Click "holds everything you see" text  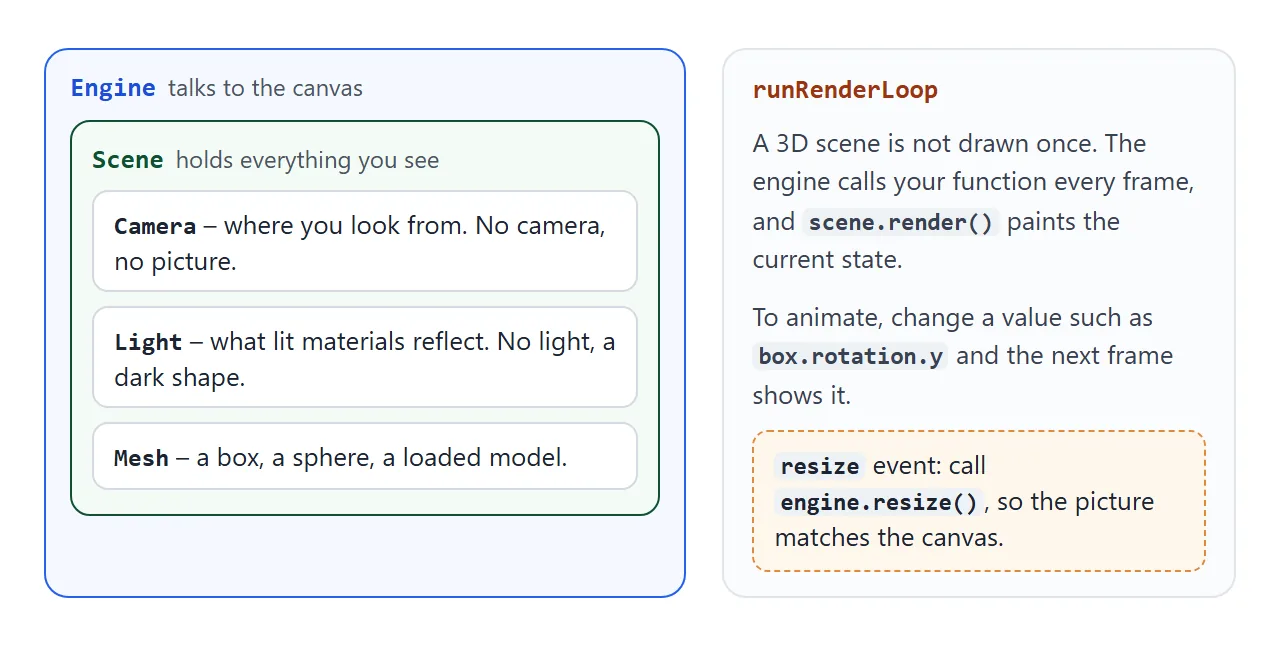[x=307, y=160]
